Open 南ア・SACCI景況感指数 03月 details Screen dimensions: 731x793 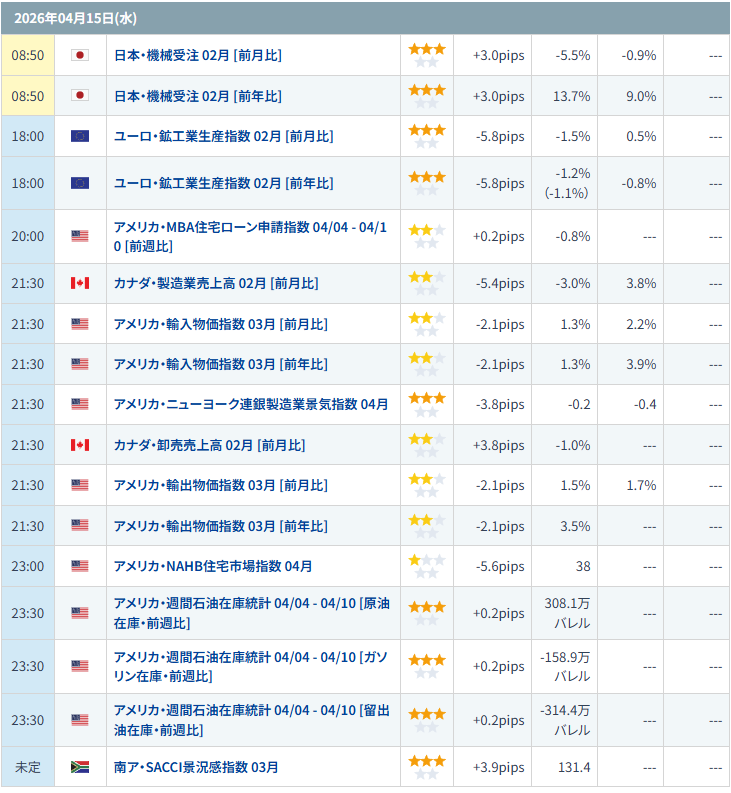pos(196,767)
